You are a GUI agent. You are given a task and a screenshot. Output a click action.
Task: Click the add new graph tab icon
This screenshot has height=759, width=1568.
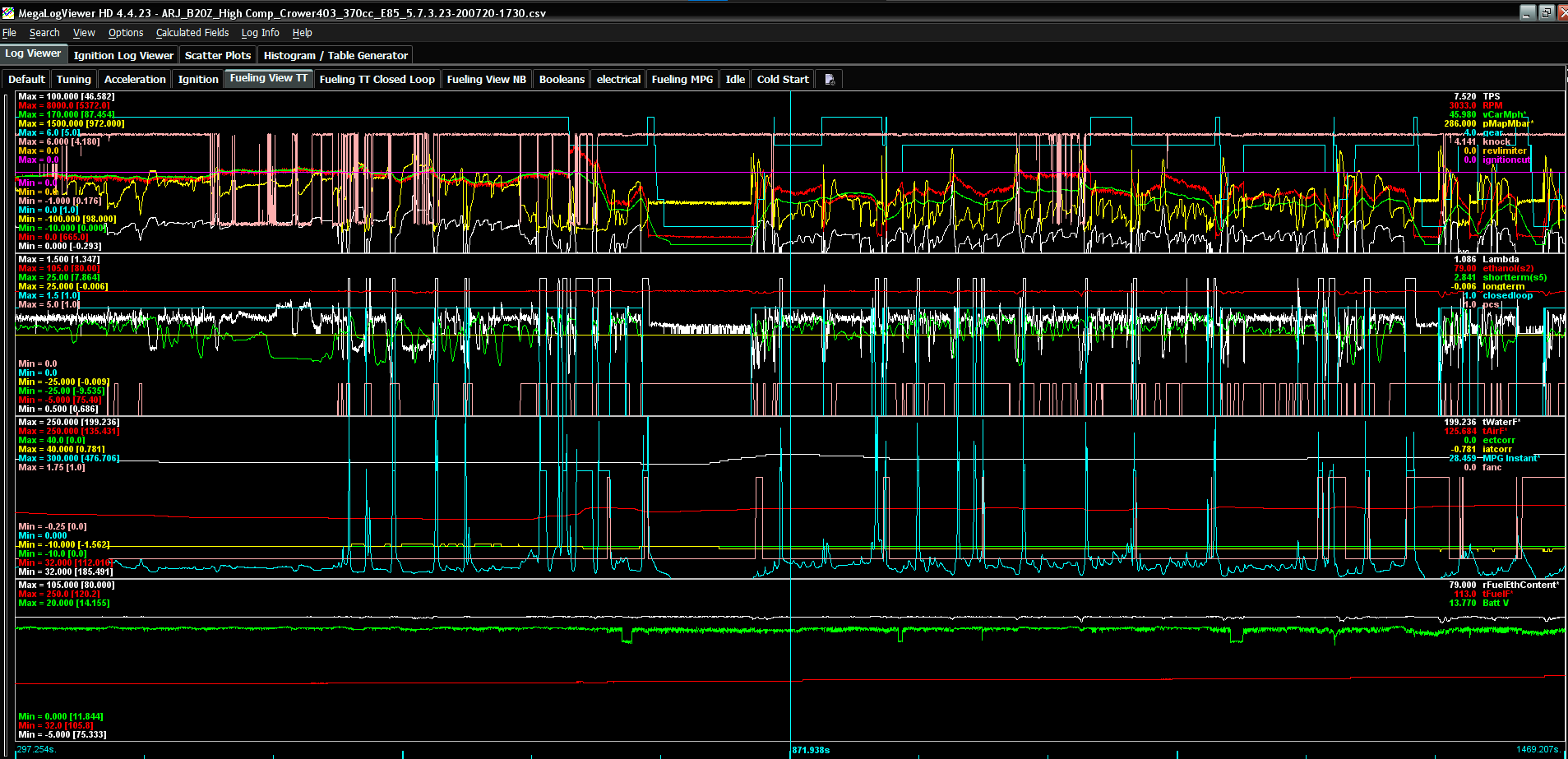[830, 80]
